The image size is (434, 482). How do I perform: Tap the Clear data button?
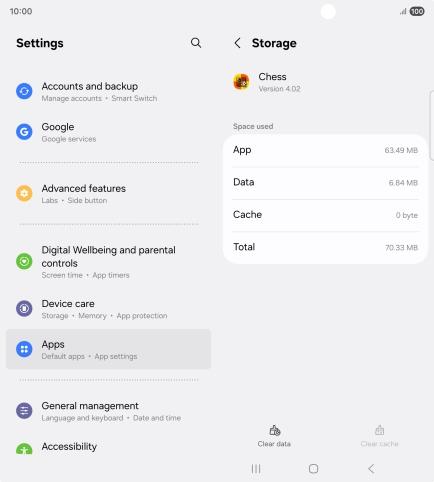point(274,436)
